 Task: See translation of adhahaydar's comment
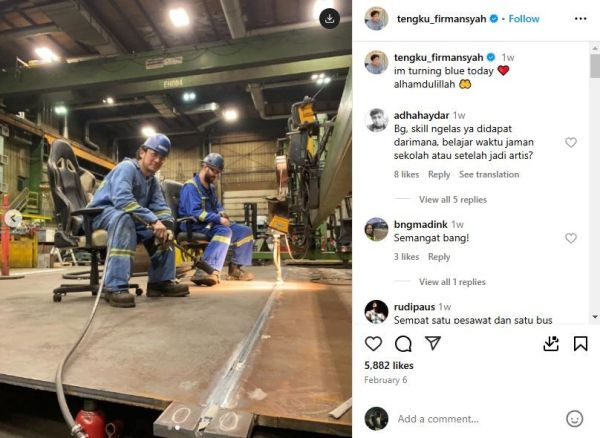point(489,174)
